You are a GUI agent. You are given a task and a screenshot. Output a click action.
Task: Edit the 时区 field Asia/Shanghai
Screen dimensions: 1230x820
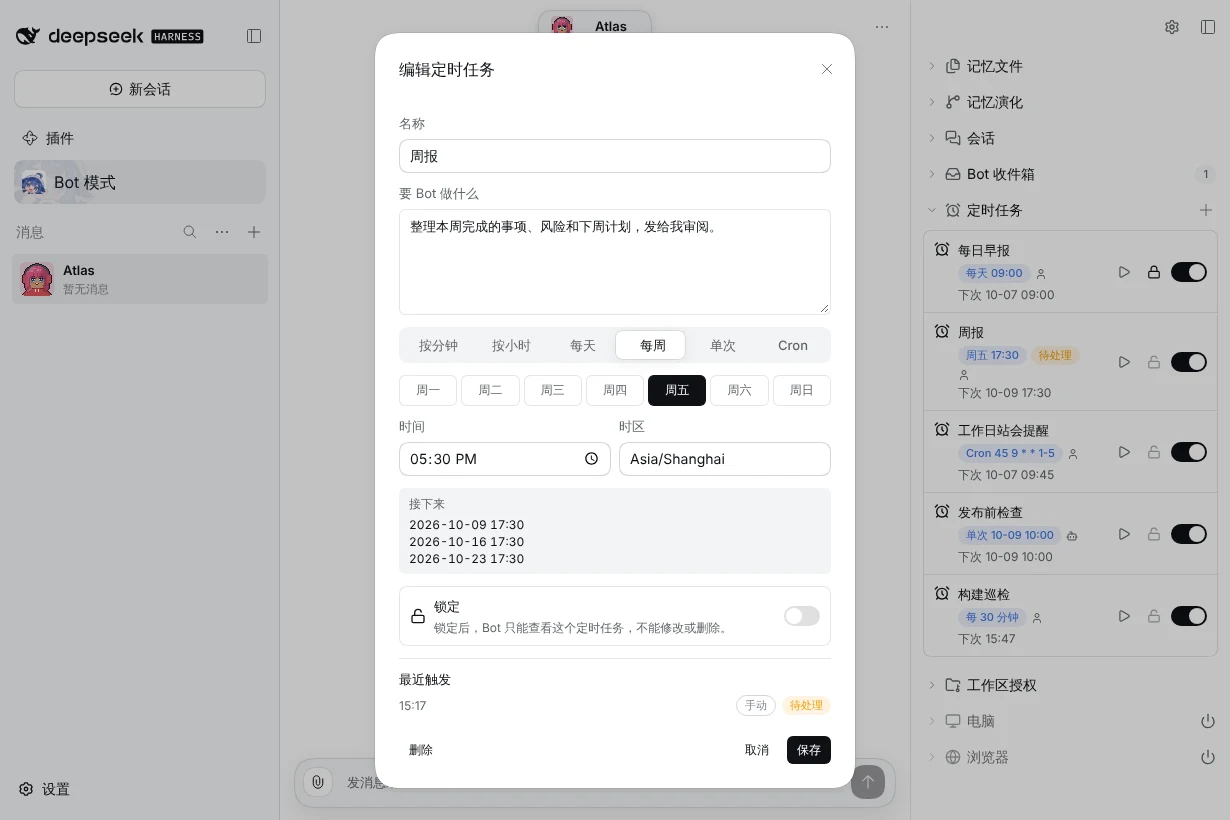[x=725, y=459]
